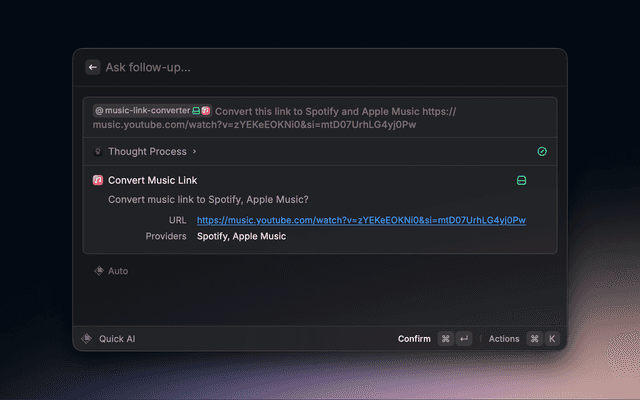This screenshot has width=640, height=400.
Task: Open the Thought Process section
Action: pyautogui.click(x=146, y=152)
